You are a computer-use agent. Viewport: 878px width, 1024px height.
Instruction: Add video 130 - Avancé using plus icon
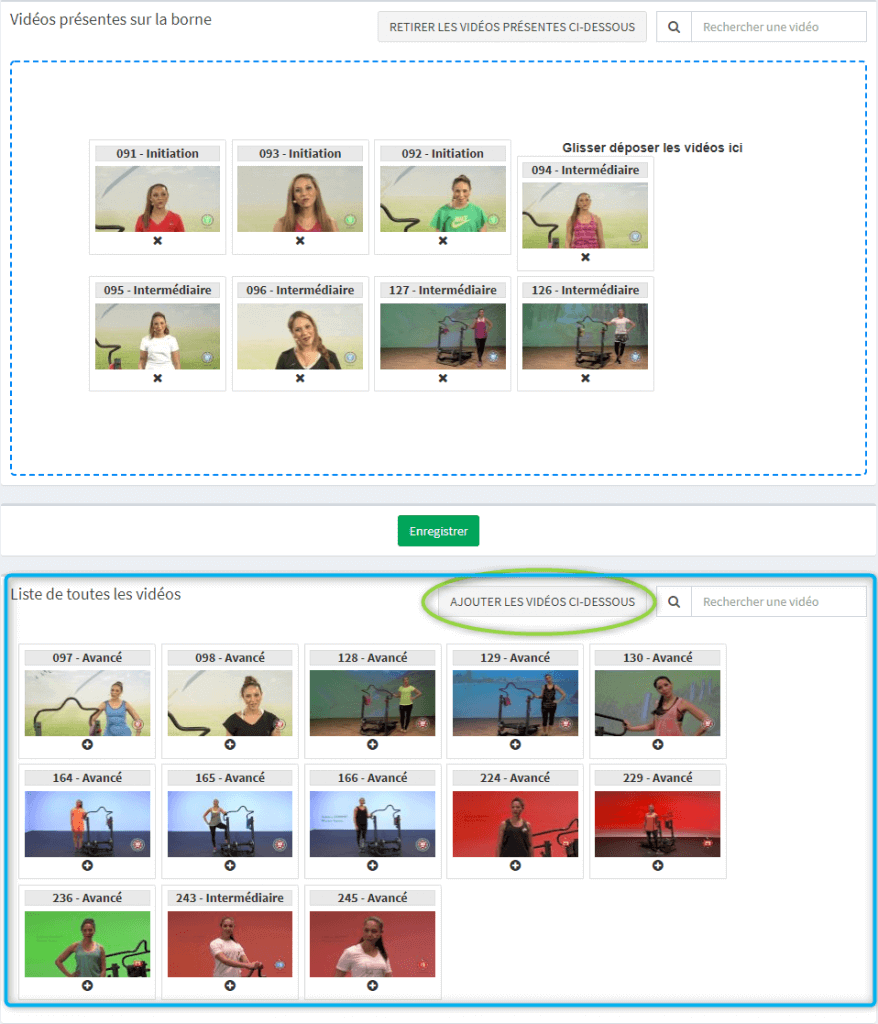(657, 745)
